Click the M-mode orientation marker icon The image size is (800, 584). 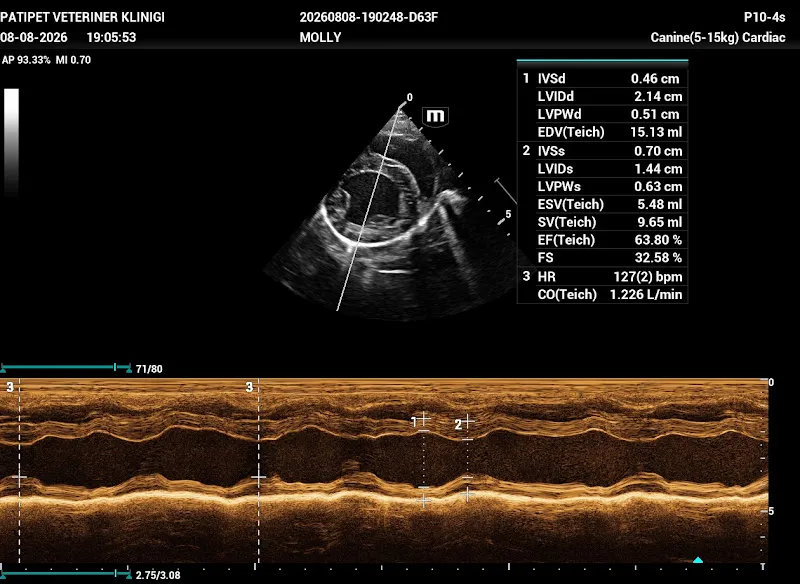[435, 117]
